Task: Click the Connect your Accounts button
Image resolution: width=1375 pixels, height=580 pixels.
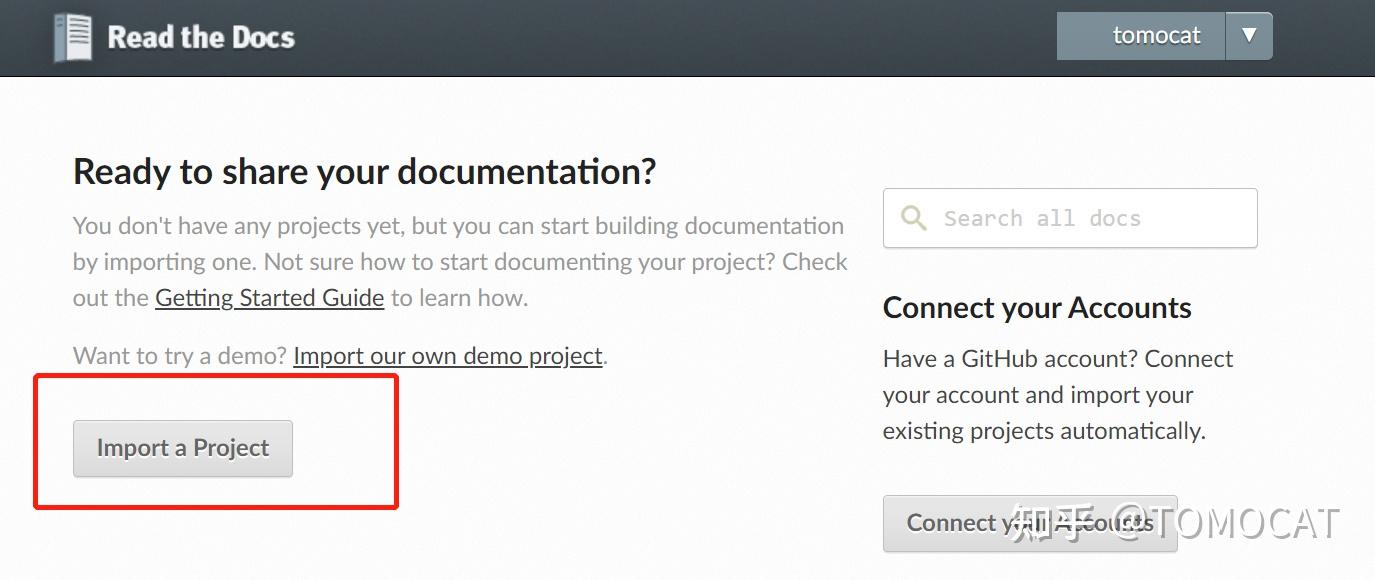Action: pos(1030,523)
